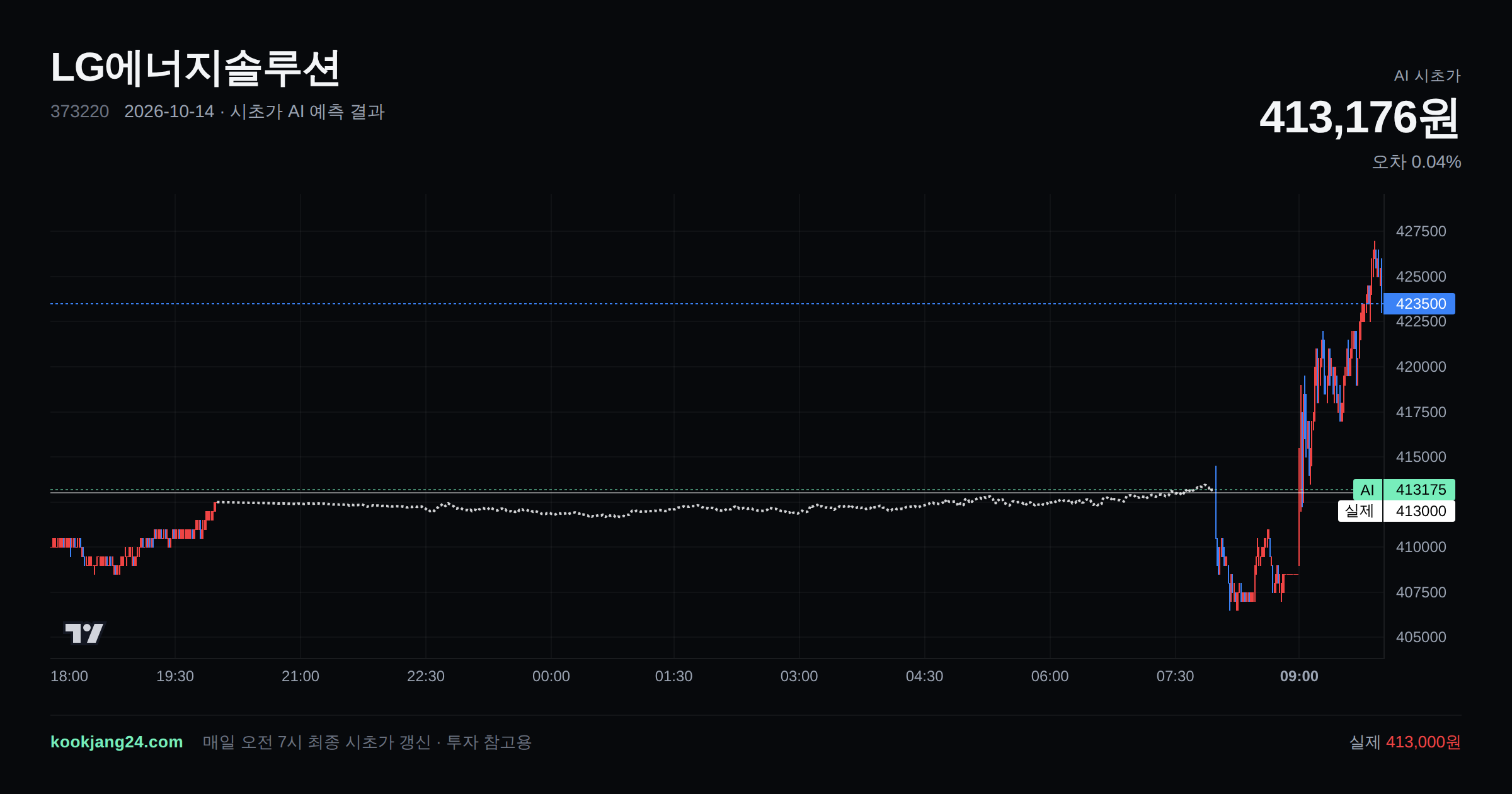This screenshot has width=1512, height=794.
Task: Click the 420000 price axis label
Action: (1421, 367)
